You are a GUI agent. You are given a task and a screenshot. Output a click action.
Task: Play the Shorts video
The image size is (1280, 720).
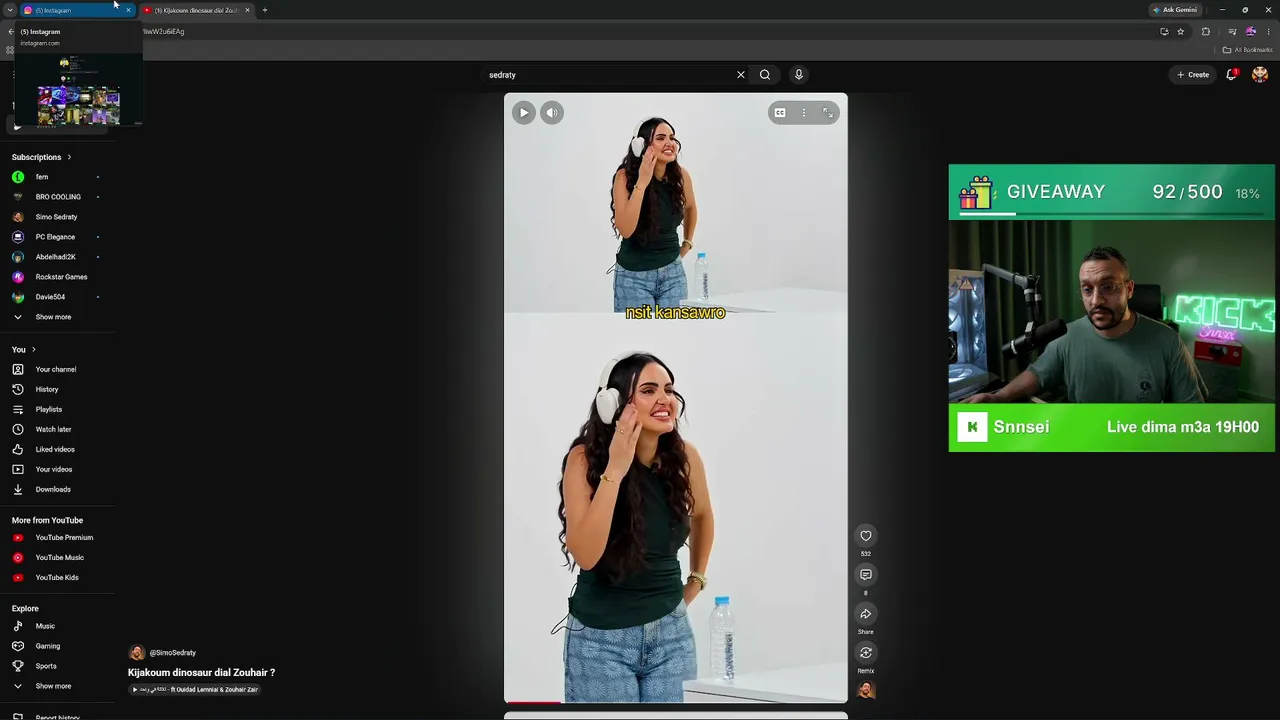(524, 113)
